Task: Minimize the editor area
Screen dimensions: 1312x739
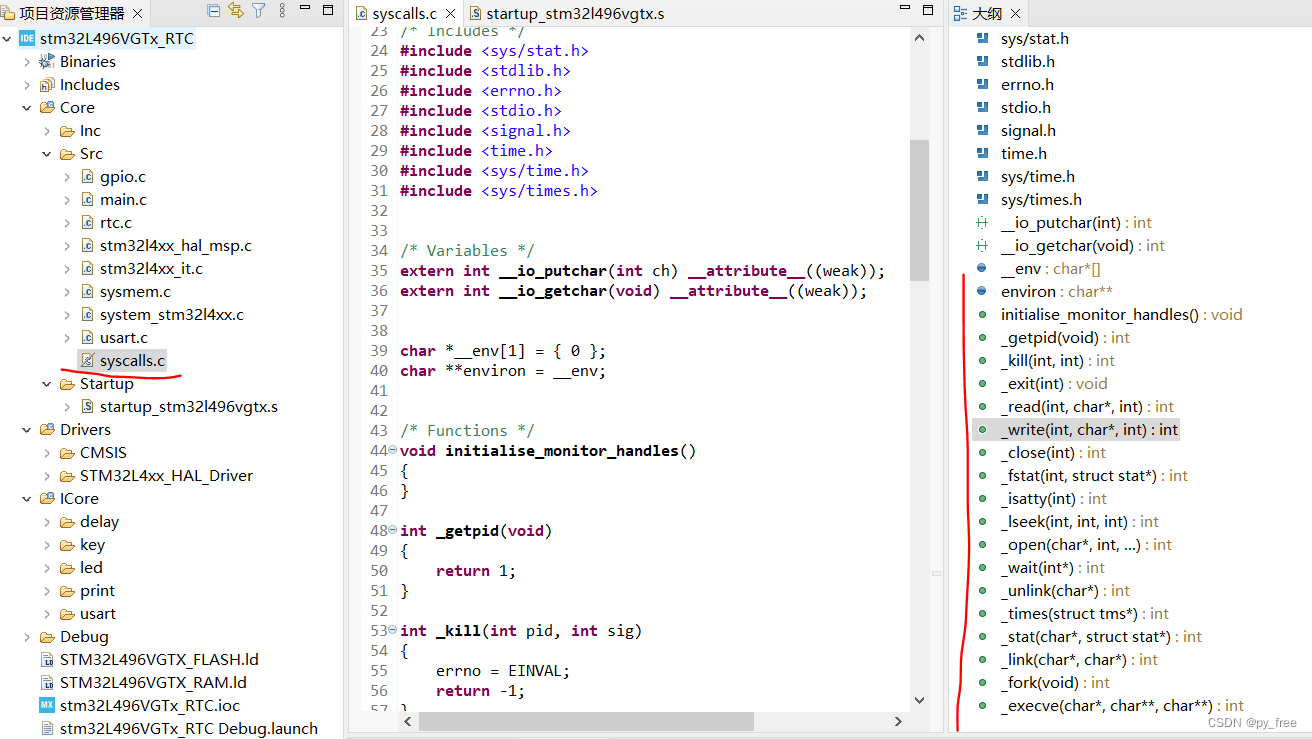Action: pyautogui.click(x=905, y=10)
